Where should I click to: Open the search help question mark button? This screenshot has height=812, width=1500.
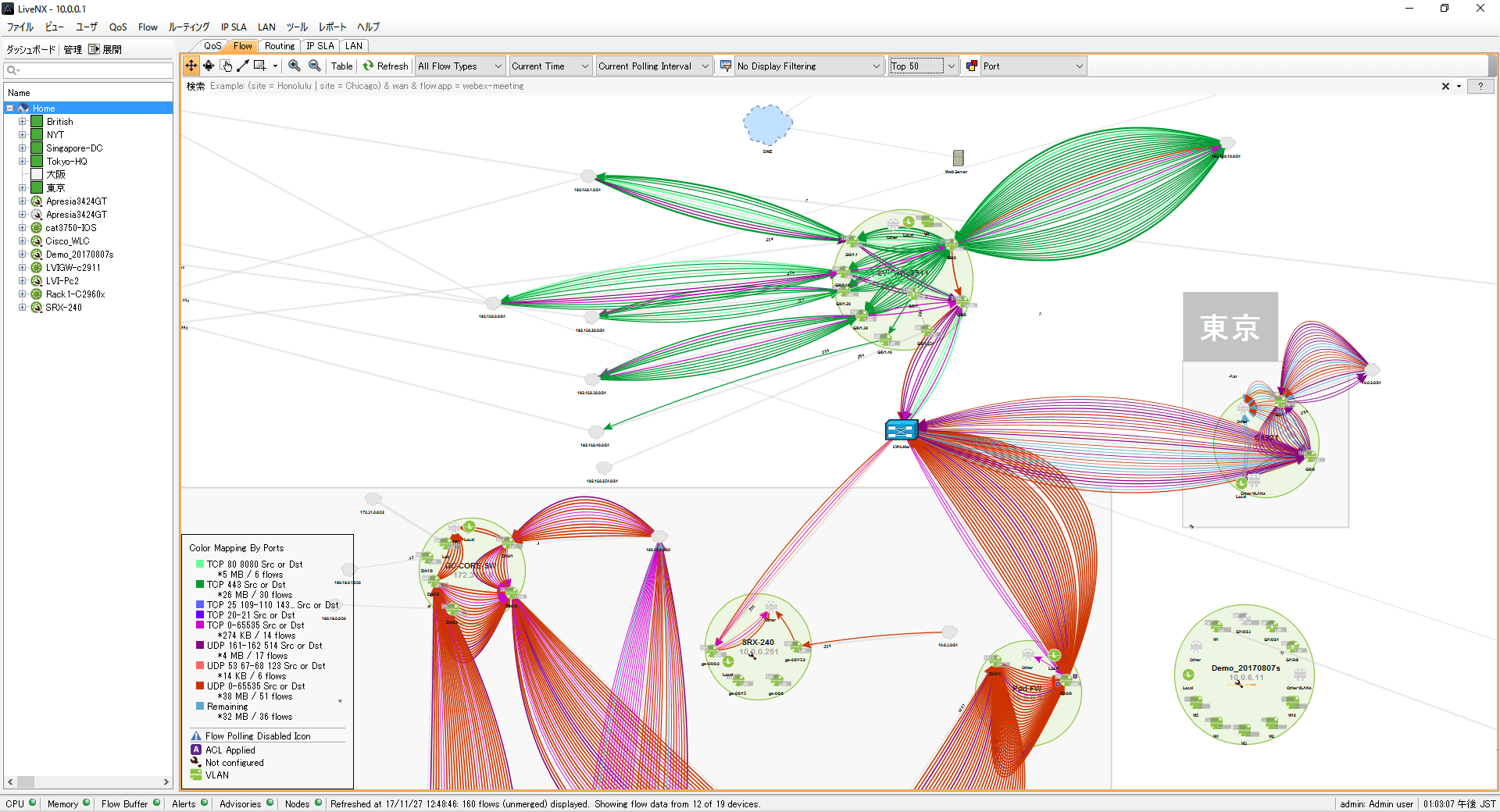tap(1480, 87)
